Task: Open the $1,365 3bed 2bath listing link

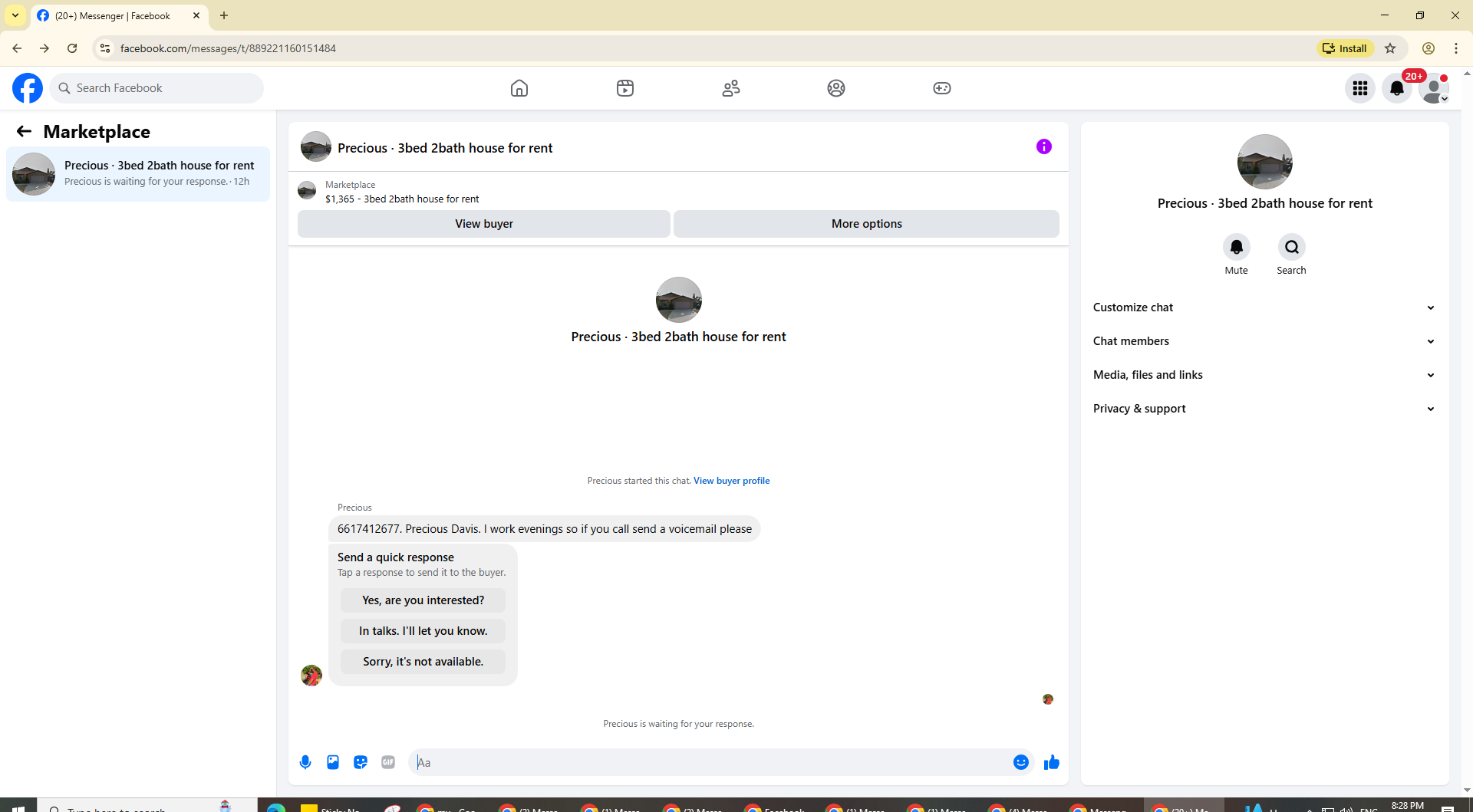Action: pyautogui.click(x=402, y=199)
